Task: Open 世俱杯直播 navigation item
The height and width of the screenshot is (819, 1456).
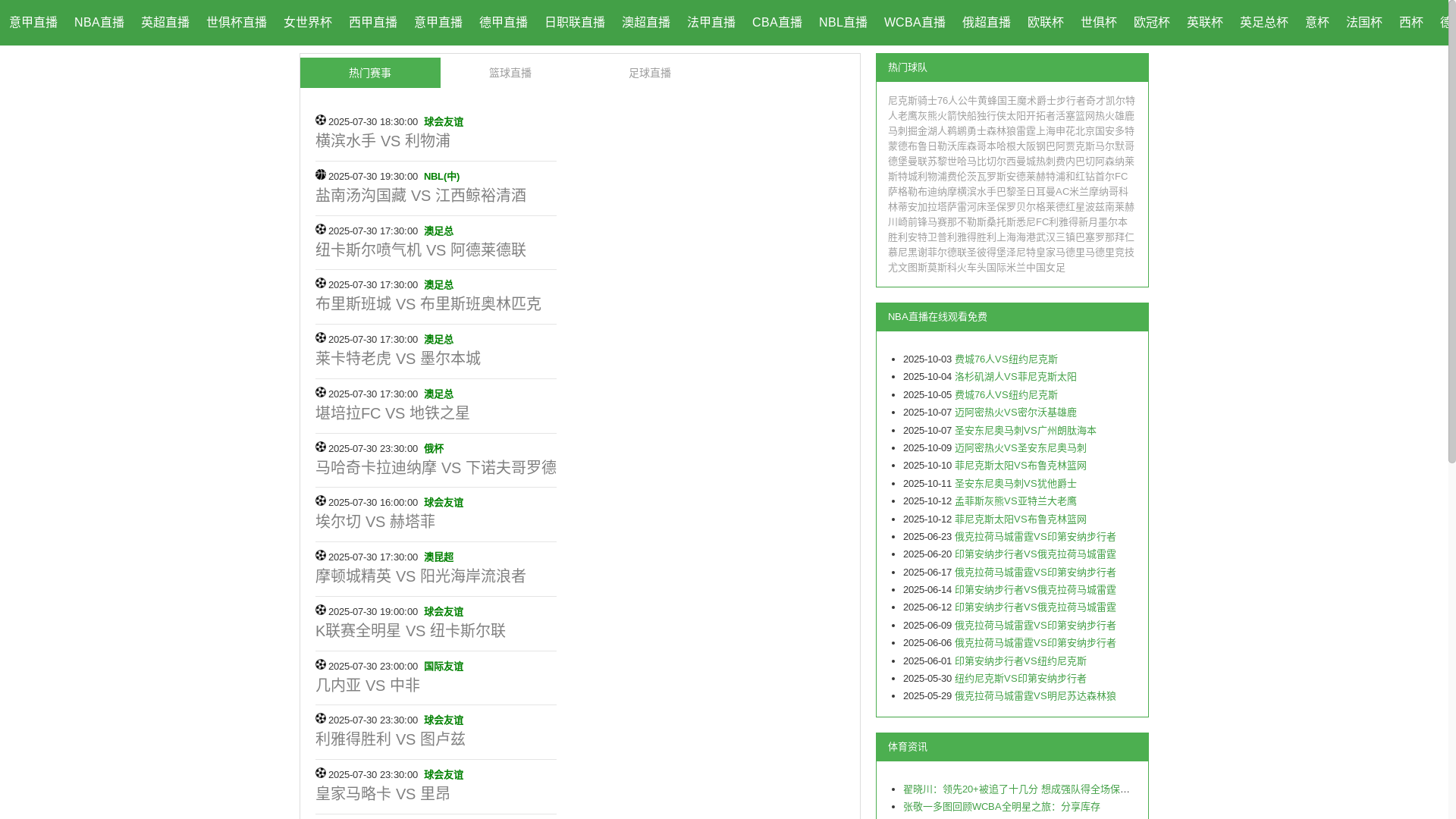Action: point(237,23)
